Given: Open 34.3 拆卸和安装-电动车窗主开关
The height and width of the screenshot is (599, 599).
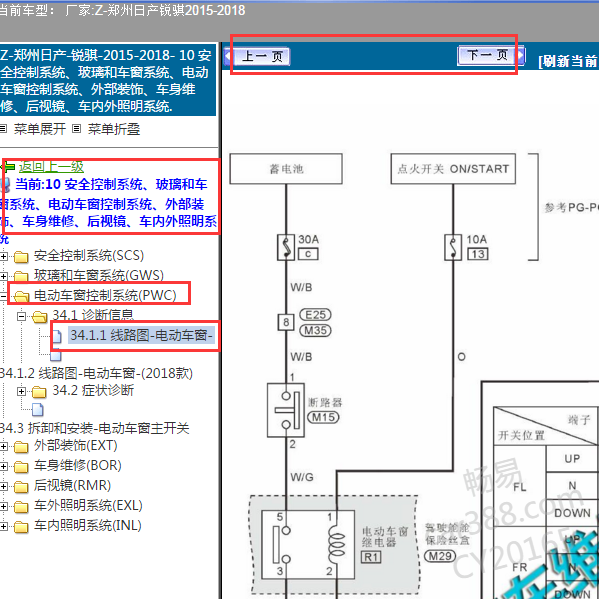Looking at the screenshot, I should tap(94, 428).
